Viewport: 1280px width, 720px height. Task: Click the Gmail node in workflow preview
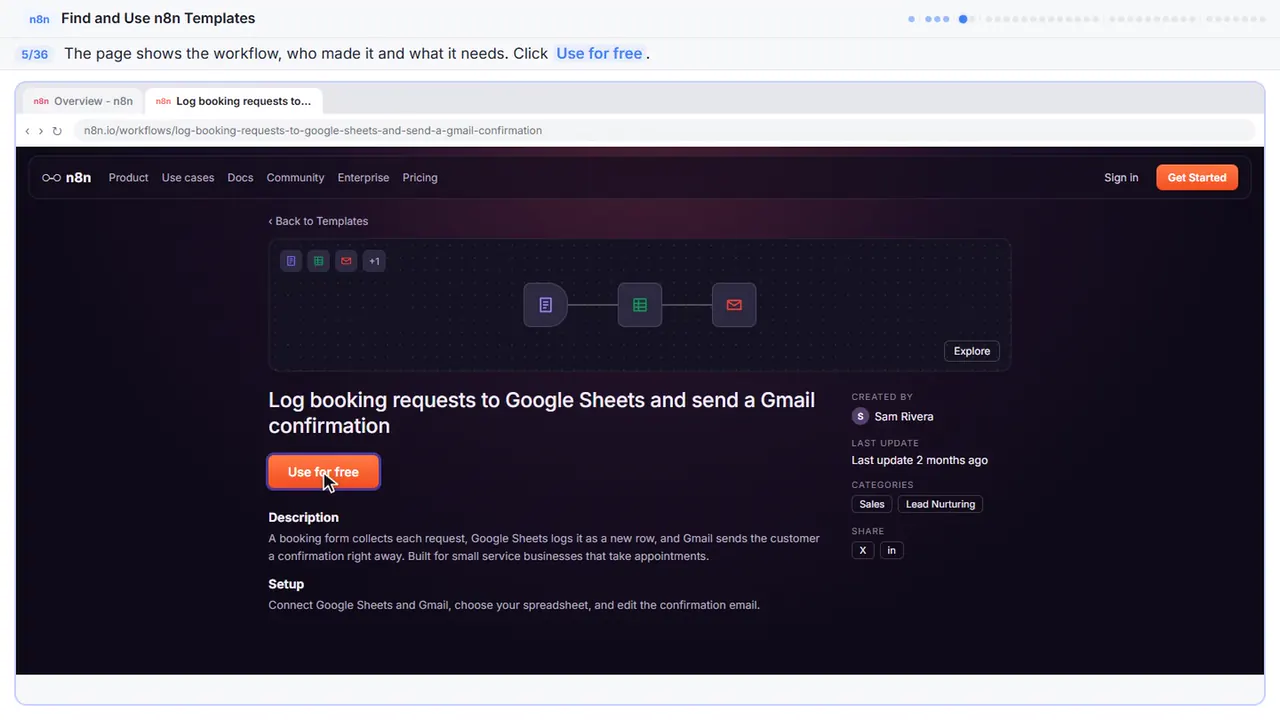pos(734,305)
